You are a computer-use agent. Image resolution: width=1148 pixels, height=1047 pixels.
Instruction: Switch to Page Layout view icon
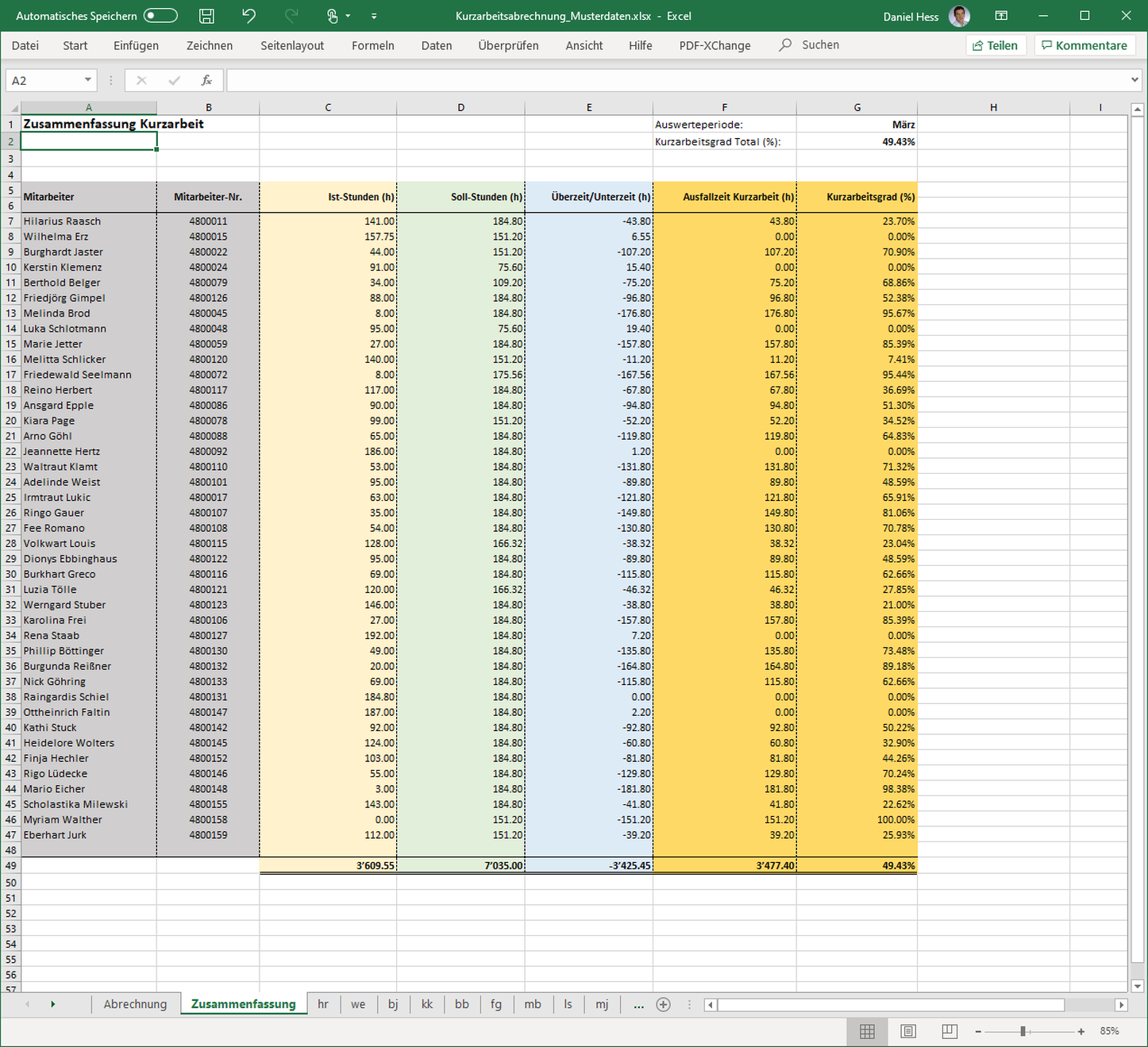[x=908, y=1031]
